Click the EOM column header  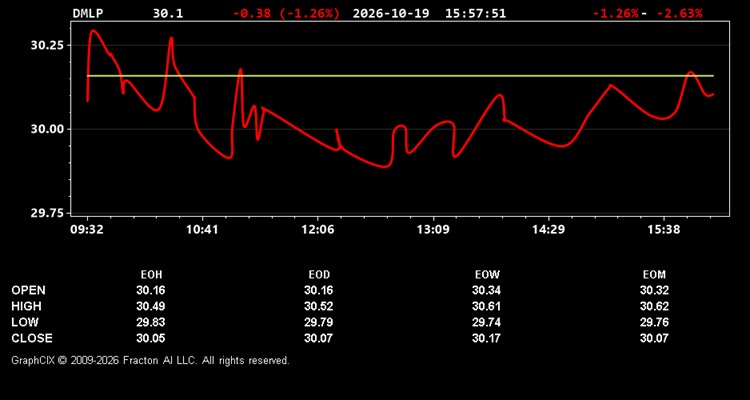(x=654, y=275)
